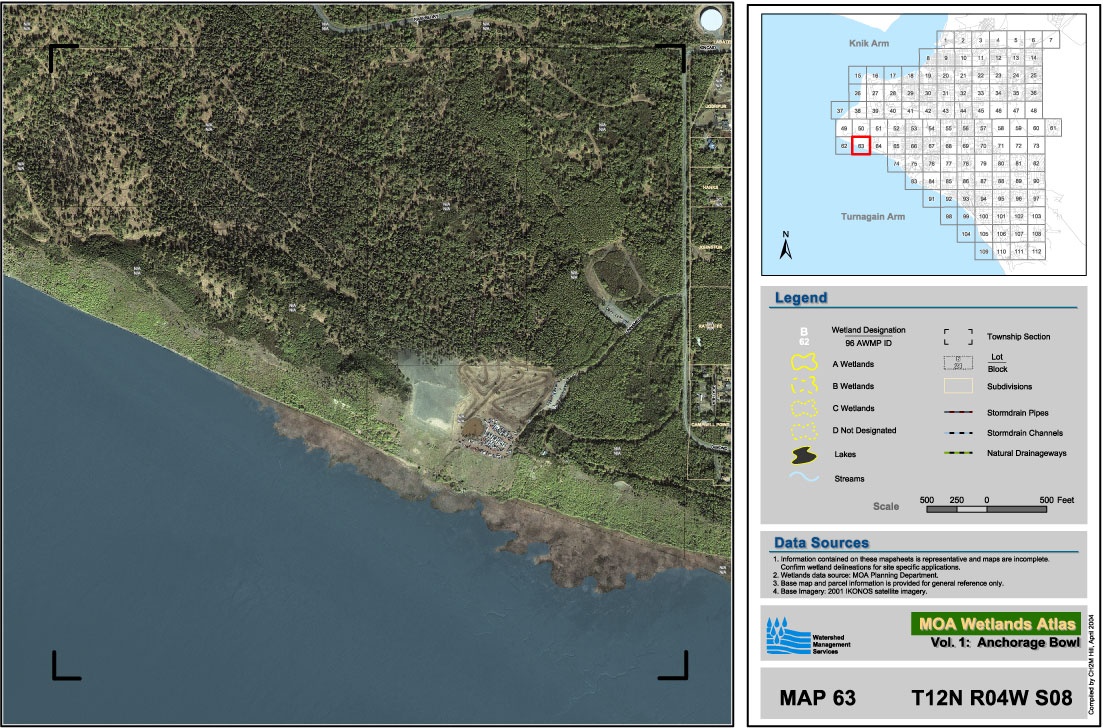Click the B Wetlands dashed outline symbol
The height and width of the screenshot is (728, 1103).
pyautogui.click(x=805, y=385)
